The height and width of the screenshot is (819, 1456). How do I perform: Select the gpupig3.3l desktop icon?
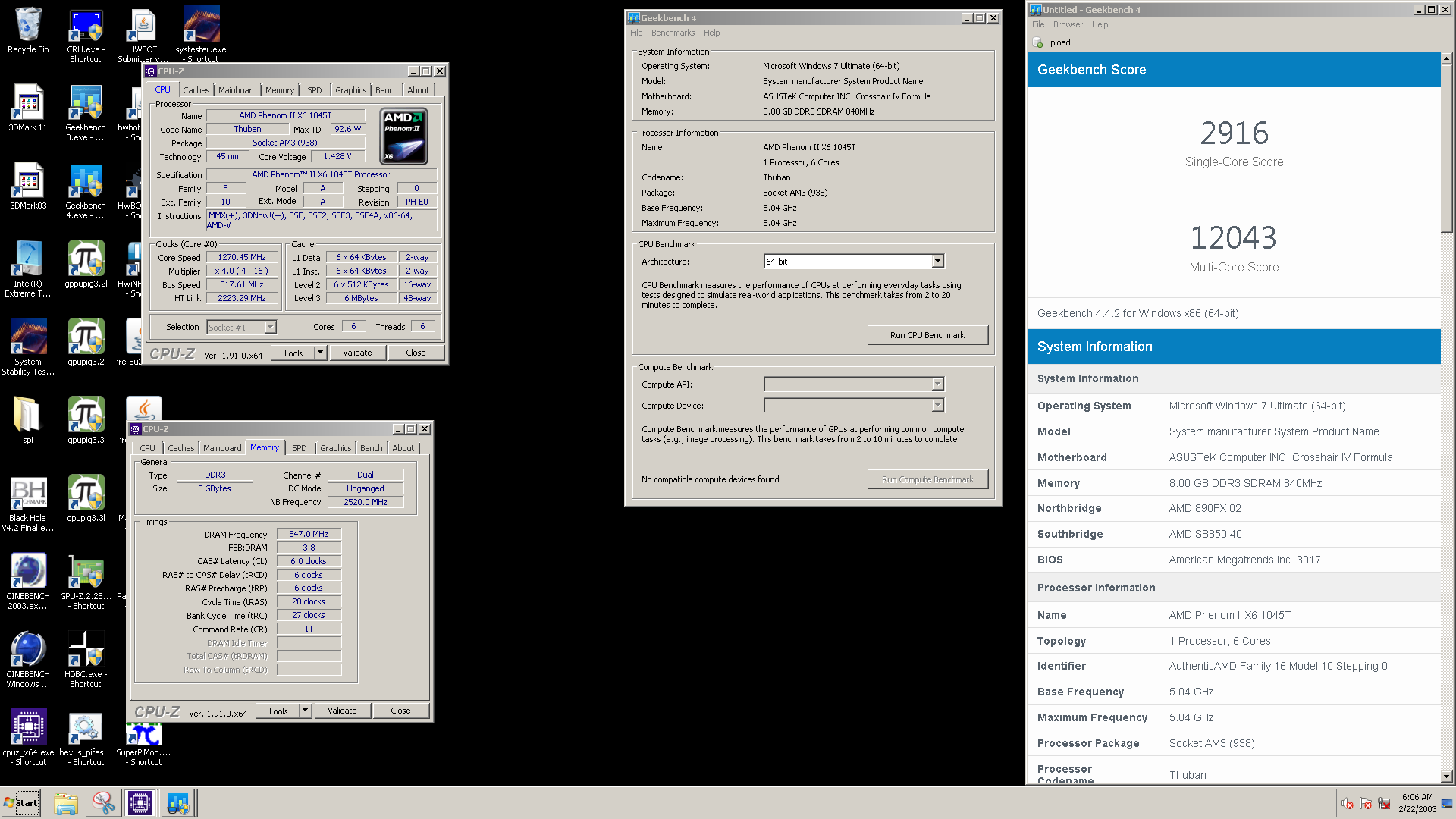point(86,499)
